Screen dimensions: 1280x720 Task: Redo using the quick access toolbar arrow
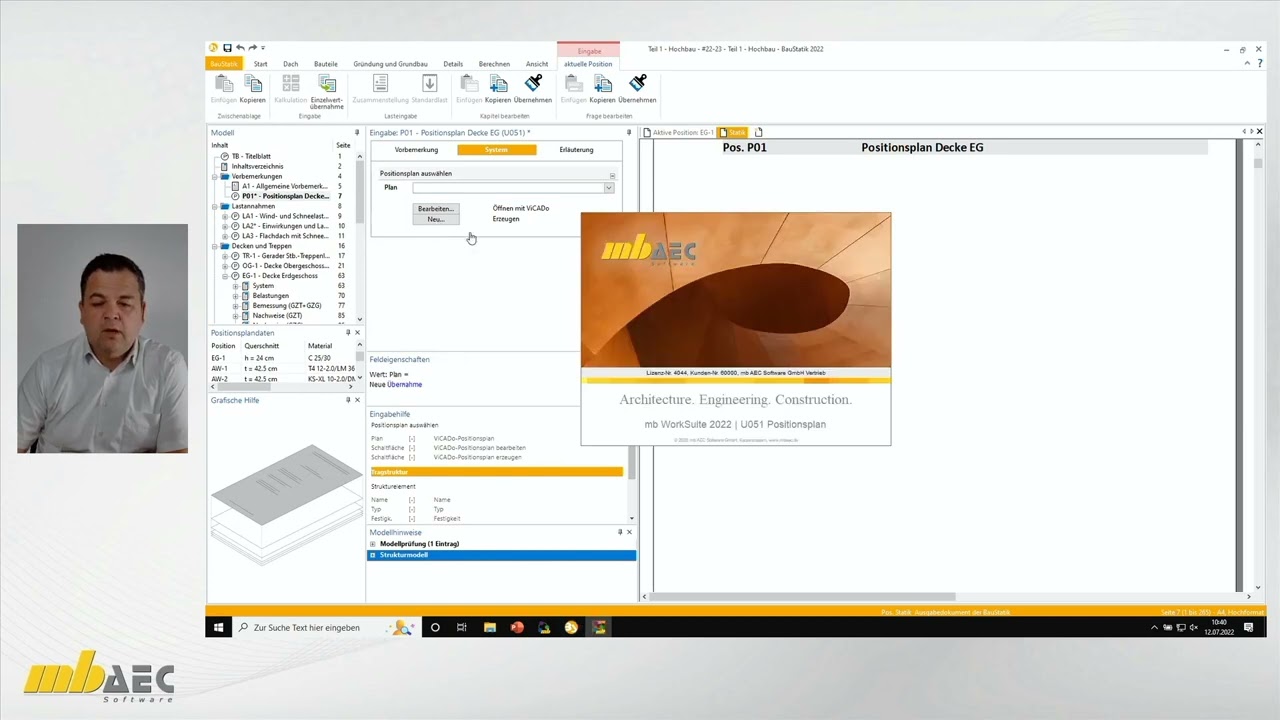[253, 48]
